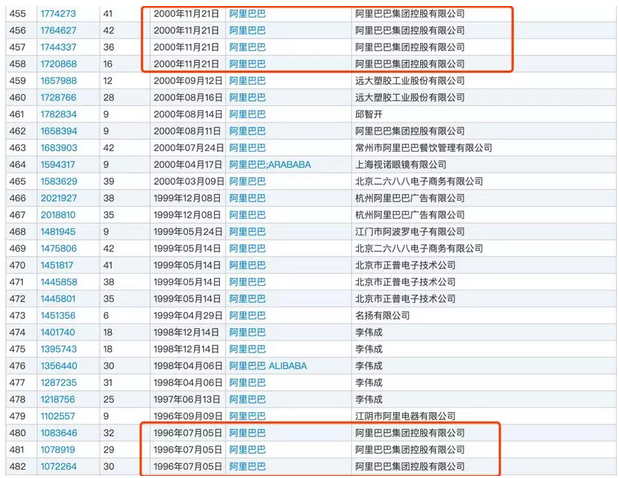The height and width of the screenshot is (478, 619).
Task: Select applicant 李伟成 in row 478
Action: click(369, 399)
